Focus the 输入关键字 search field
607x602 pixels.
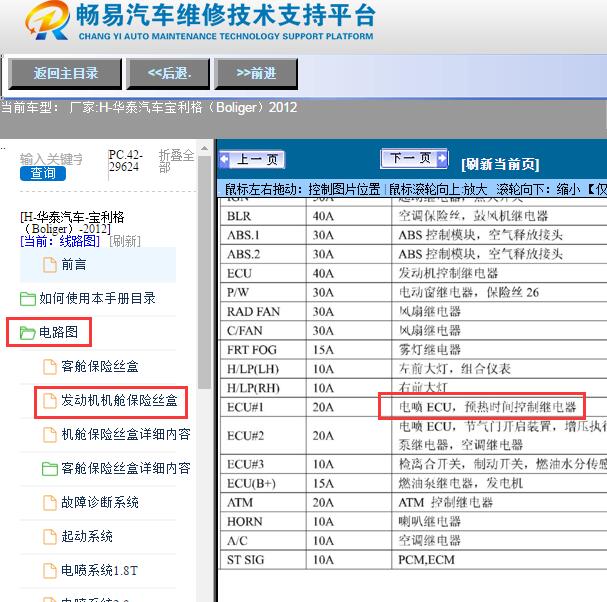pyautogui.click(x=51, y=159)
